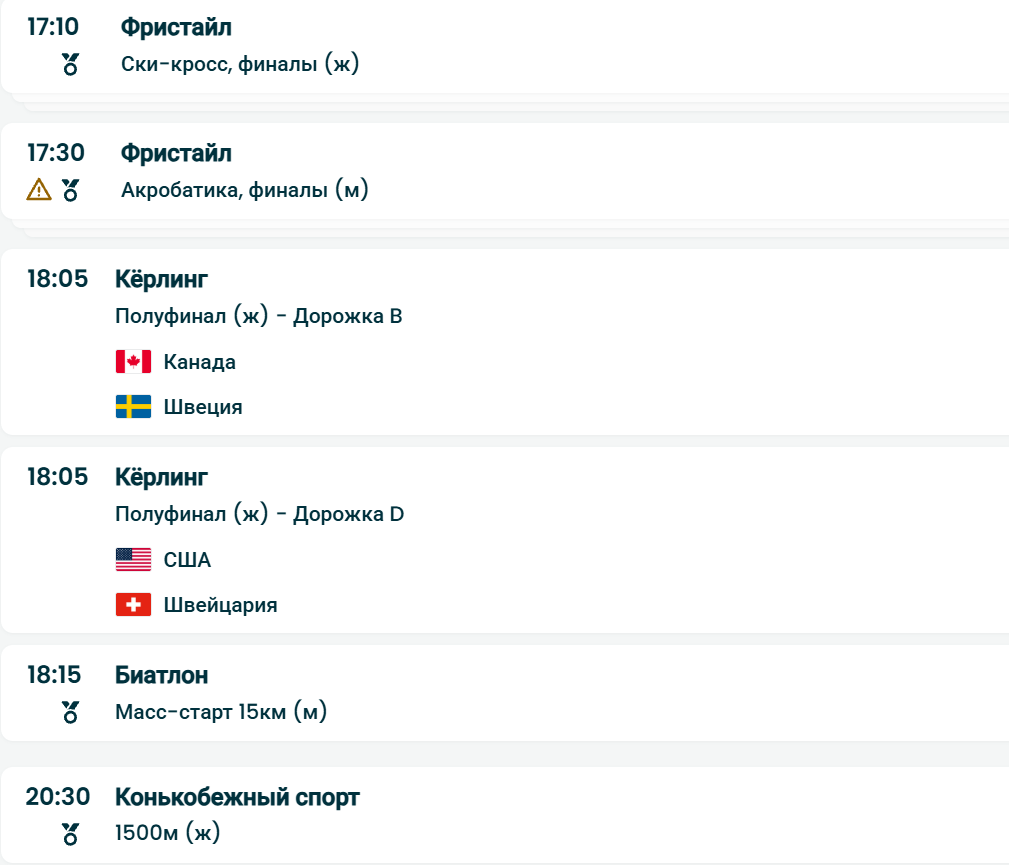Select Полуфинал (ж) - Дорожка D curling match

tap(260, 515)
